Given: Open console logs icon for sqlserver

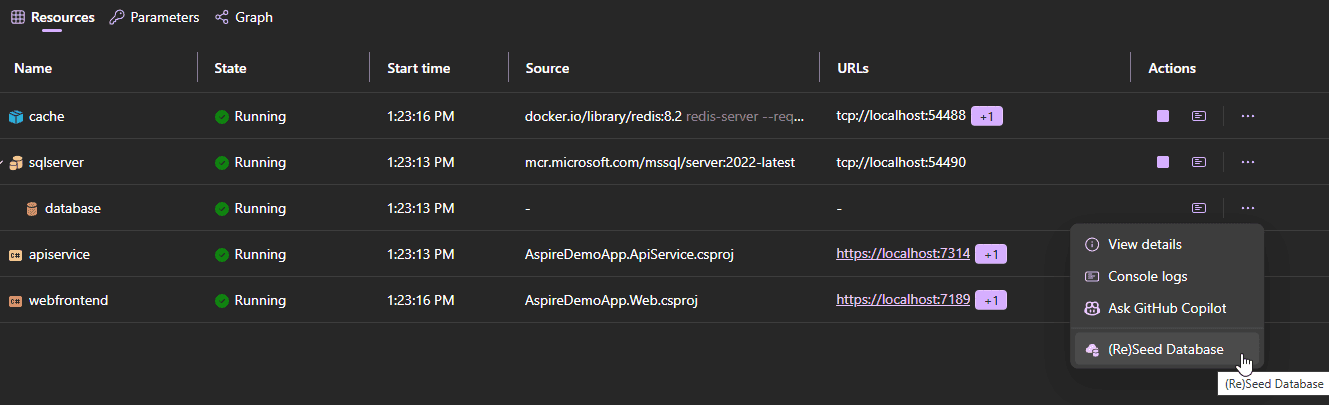Looking at the screenshot, I should [1198, 162].
